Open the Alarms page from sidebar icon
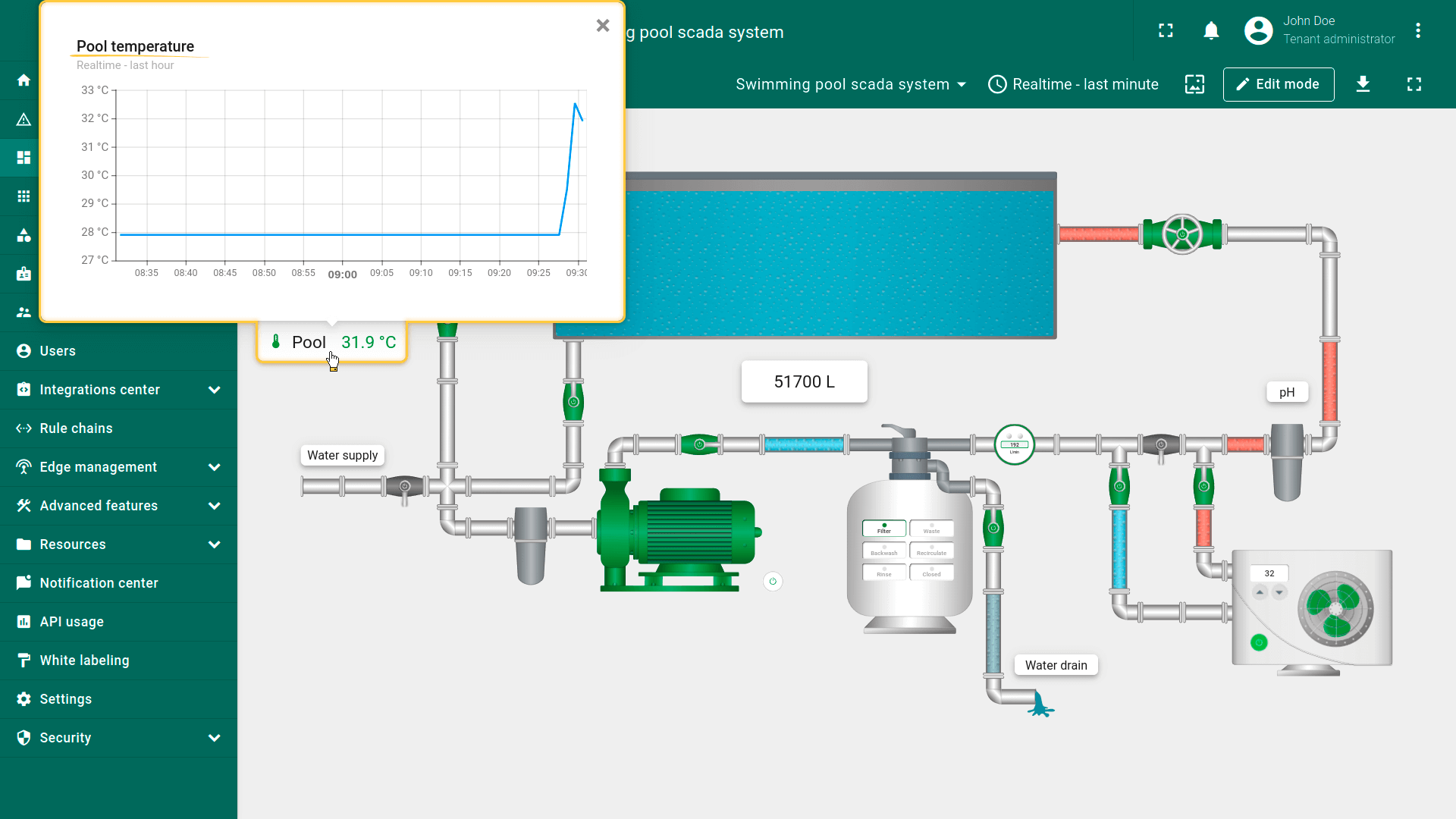Image resolution: width=1456 pixels, height=819 pixels. pos(24,119)
